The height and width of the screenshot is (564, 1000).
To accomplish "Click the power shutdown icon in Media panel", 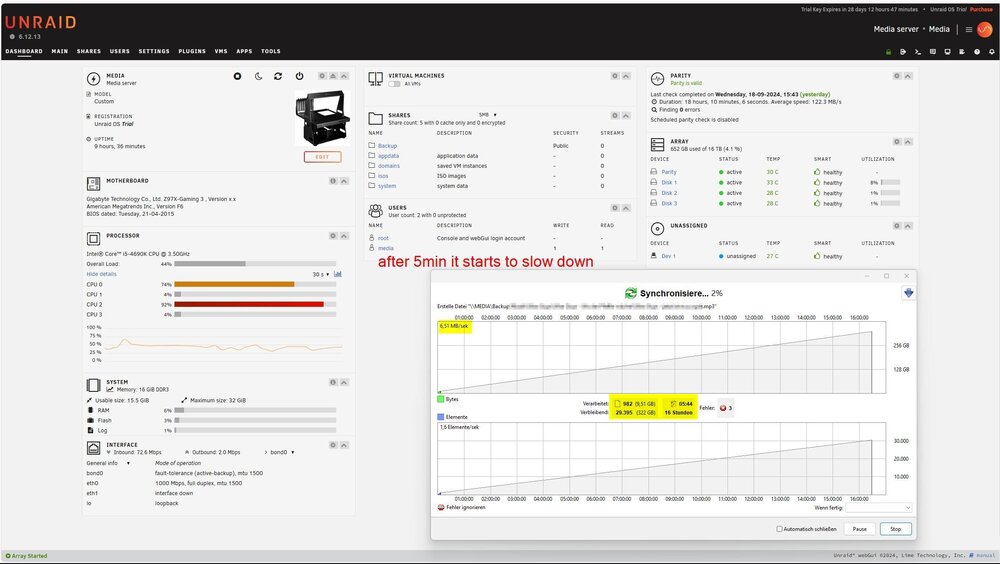I will tap(299, 76).
